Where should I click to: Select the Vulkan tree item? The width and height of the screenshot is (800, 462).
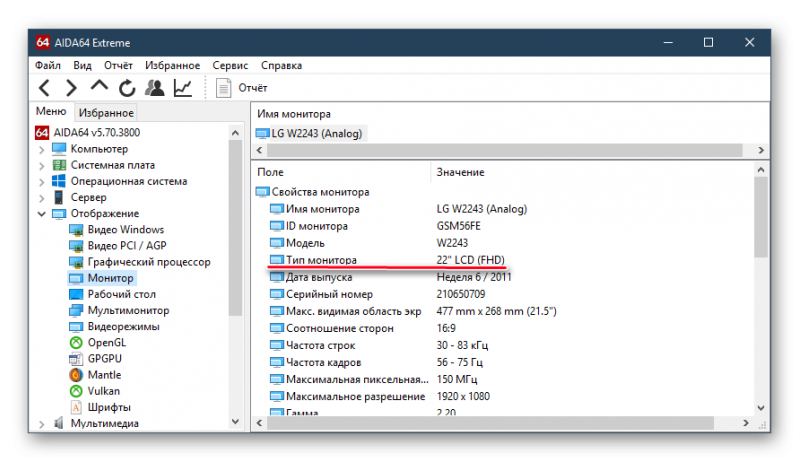(104, 391)
